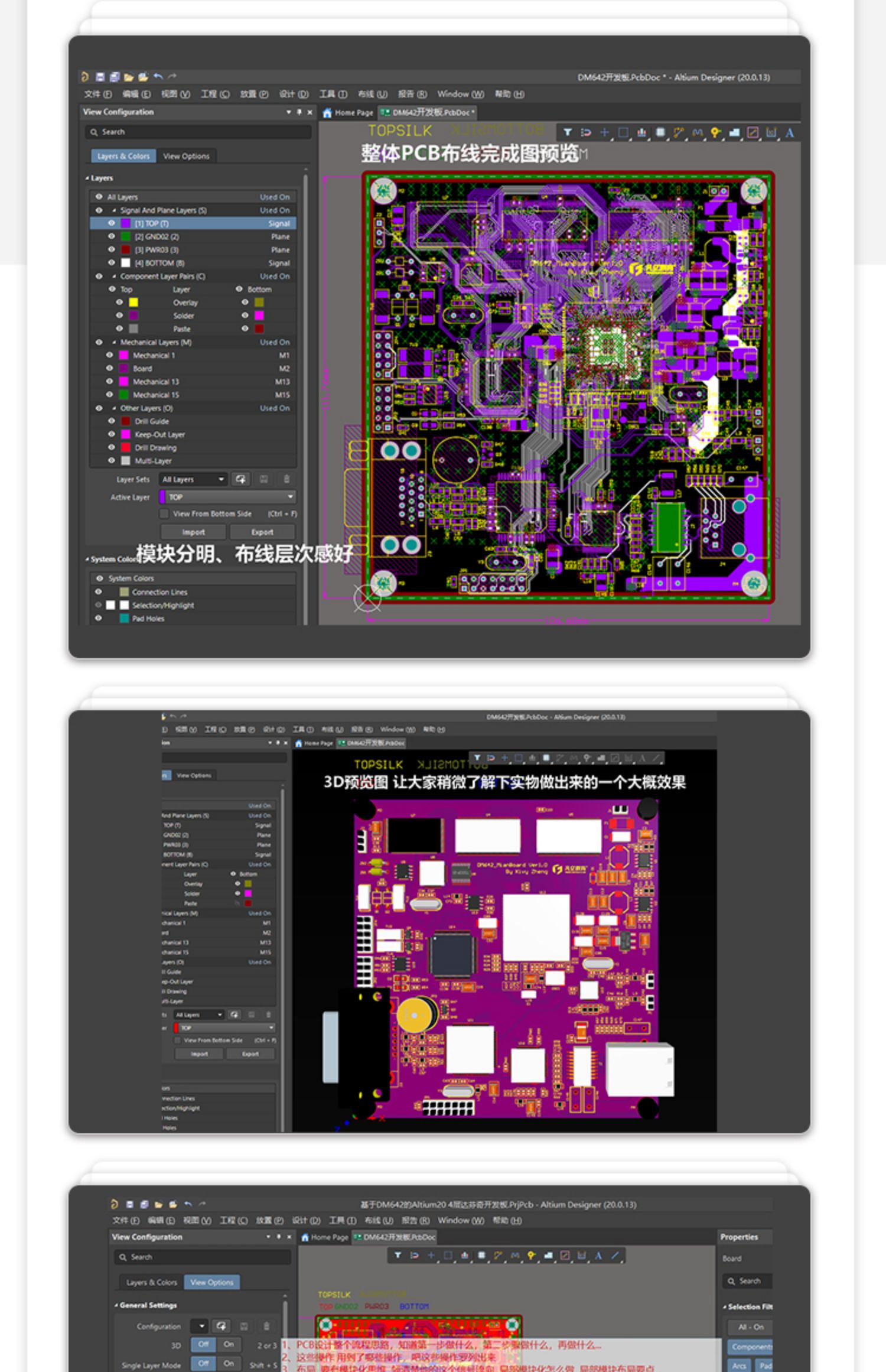This screenshot has width=886, height=1372.
Task: Click Align objects tool in first window toolbar
Action: click(x=641, y=132)
